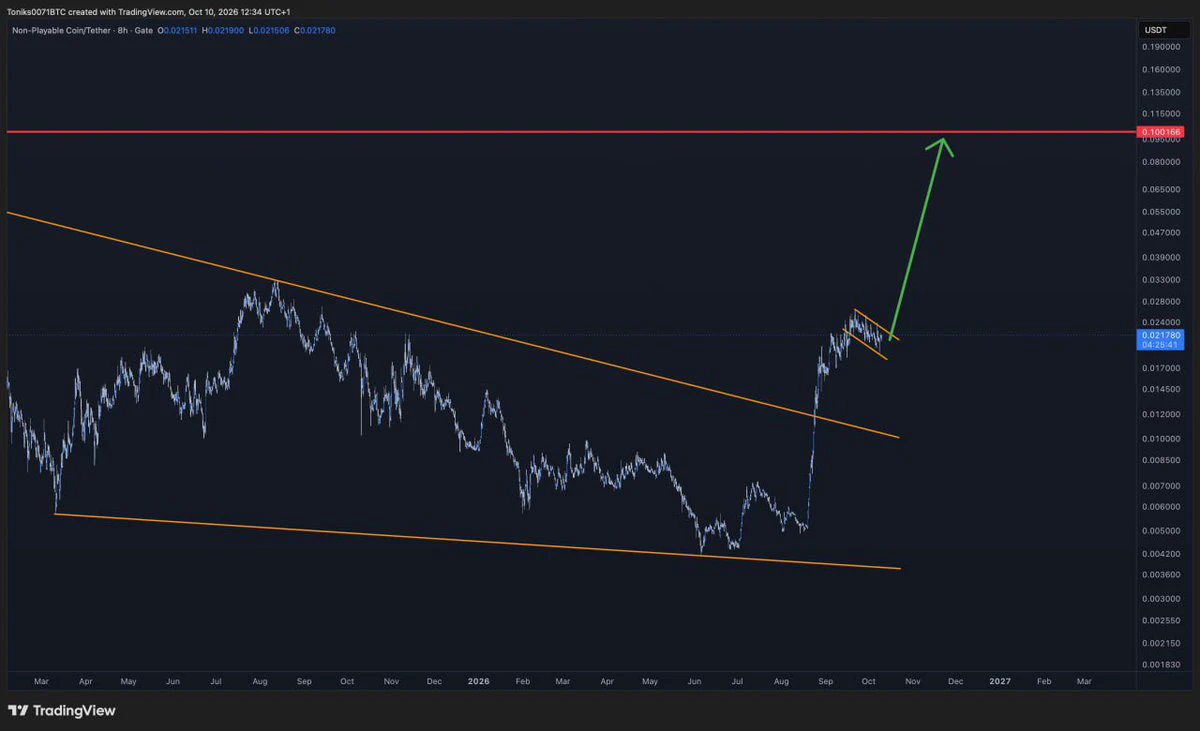The height and width of the screenshot is (731, 1200).
Task: Click the 04:25:41 bar countdown timer
Action: 1162,345
